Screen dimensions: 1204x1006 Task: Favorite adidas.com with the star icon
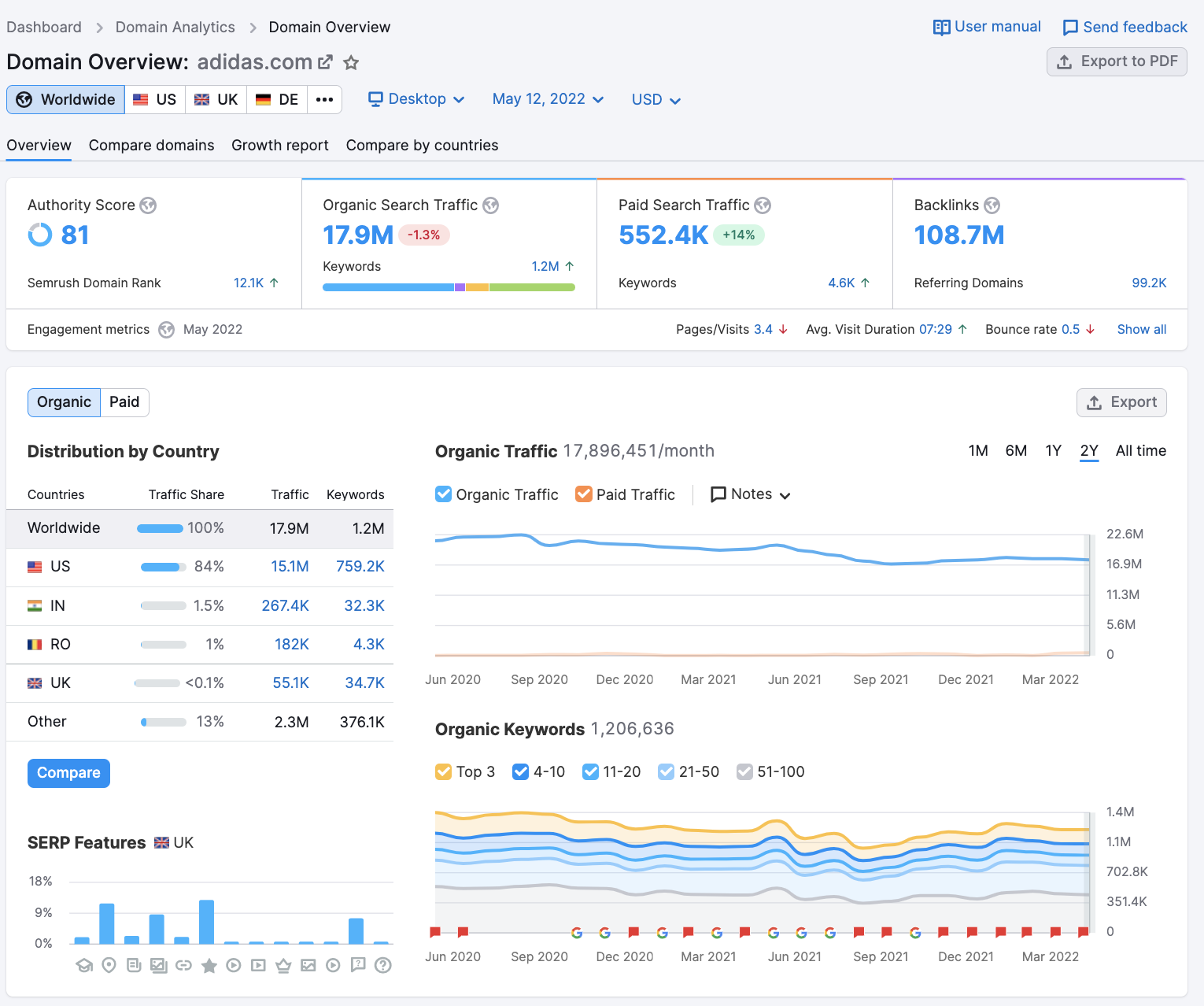click(x=351, y=62)
